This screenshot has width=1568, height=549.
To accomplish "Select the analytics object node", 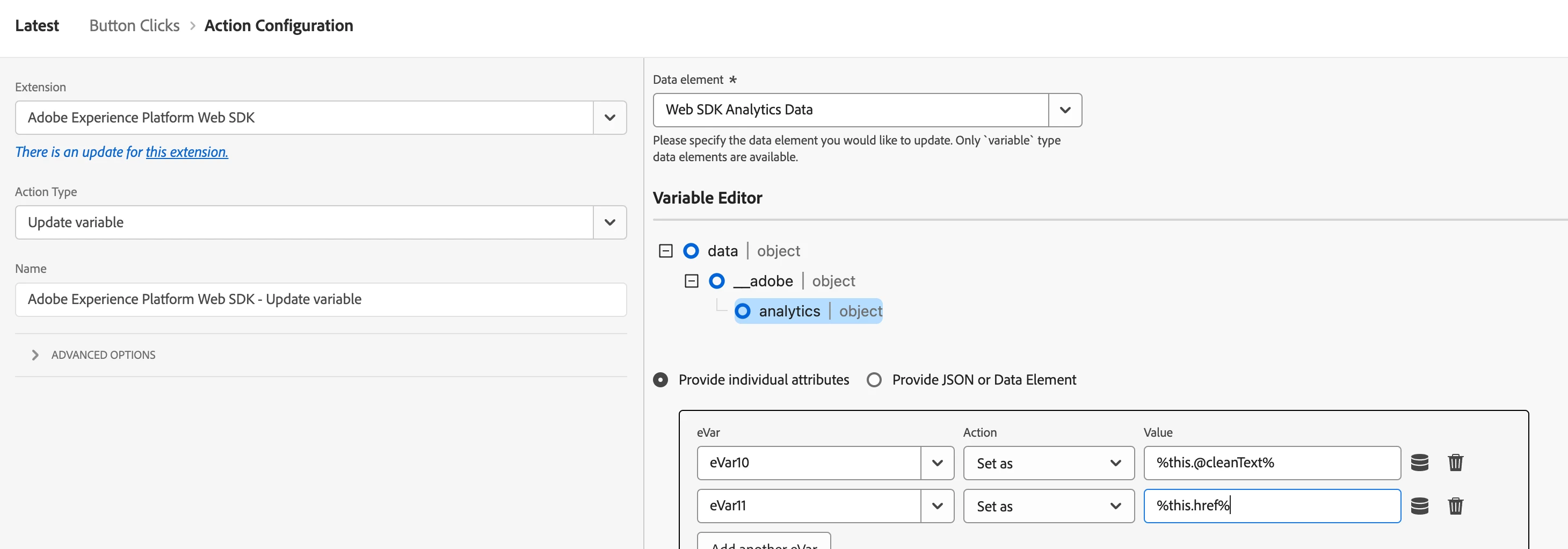I will 808,311.
